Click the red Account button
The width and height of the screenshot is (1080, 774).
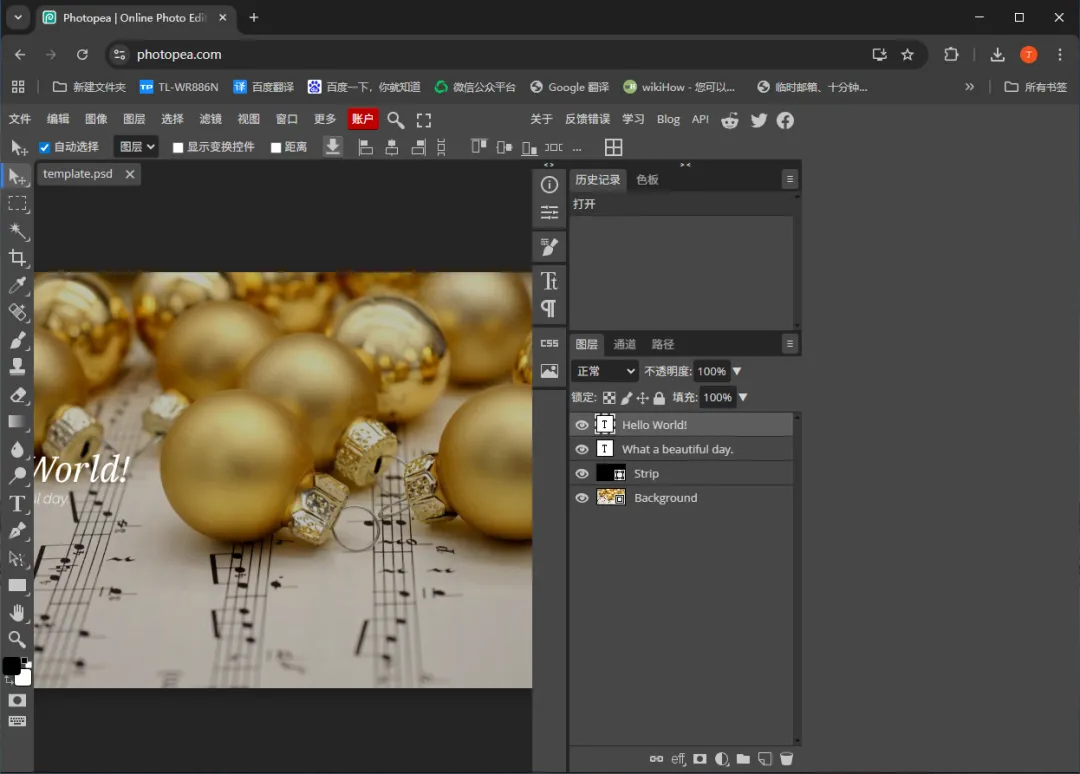[x=362, y=119]
